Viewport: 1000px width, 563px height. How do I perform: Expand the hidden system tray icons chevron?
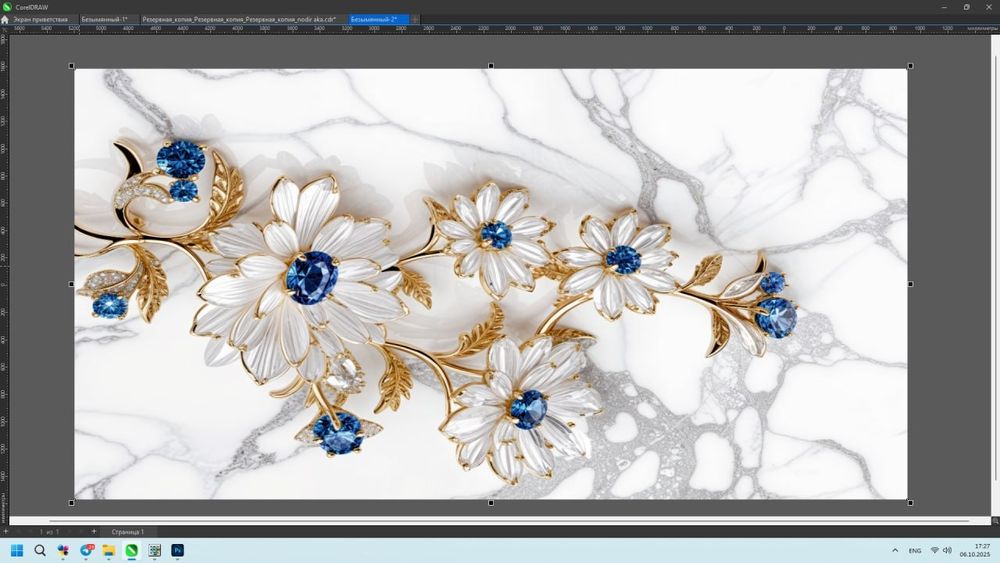895,550
